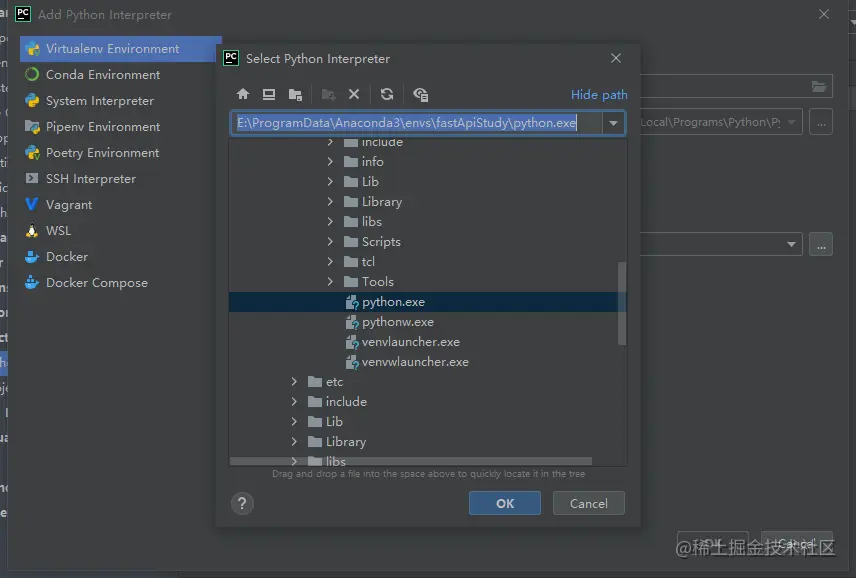This screenshot has height=578, width=856.
Task: Go to project directory icon
Action: tap(295, 94)
